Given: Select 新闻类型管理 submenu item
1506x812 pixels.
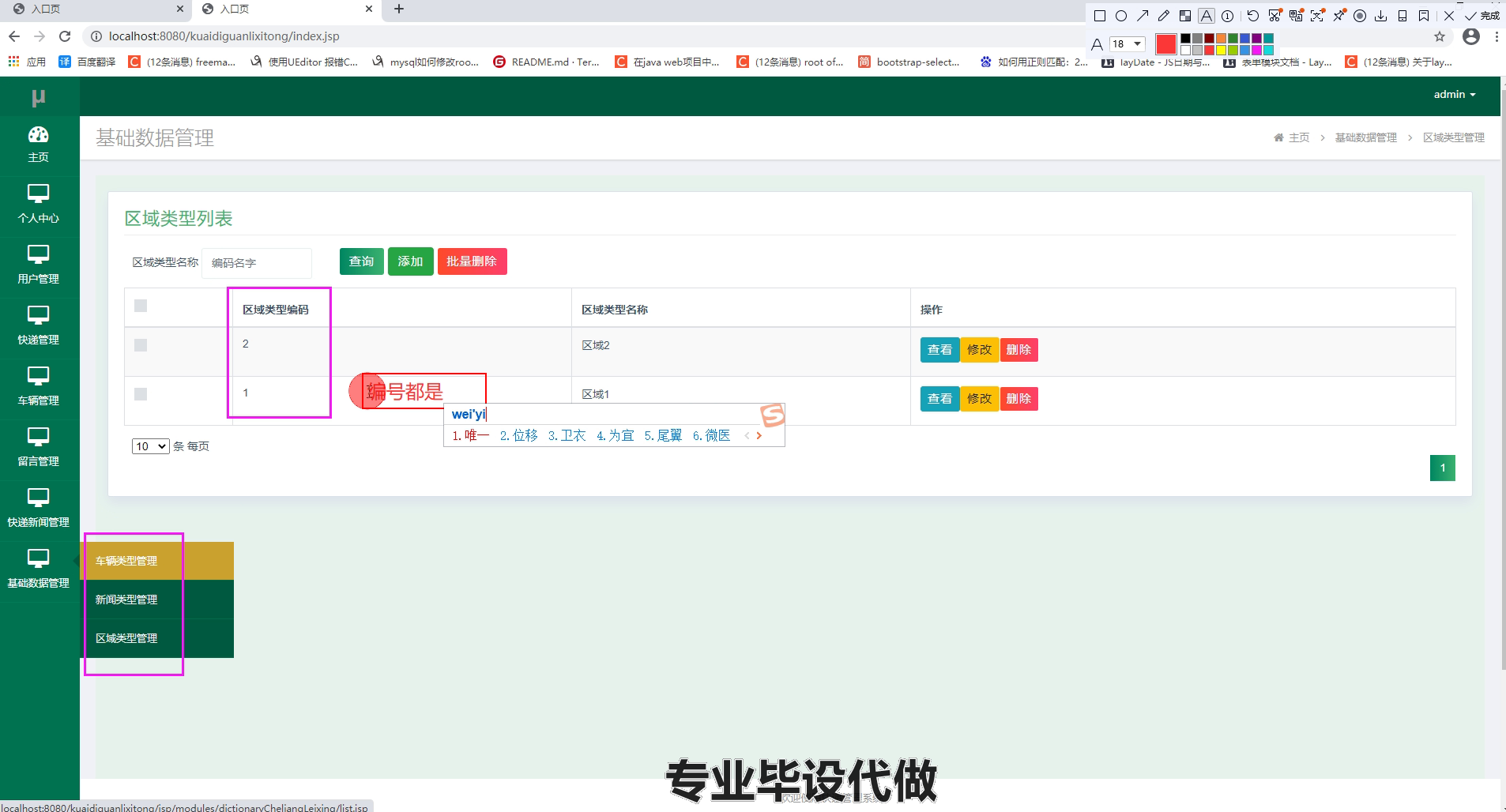Looking at the screenshot, I should click(x=157, y=600).
